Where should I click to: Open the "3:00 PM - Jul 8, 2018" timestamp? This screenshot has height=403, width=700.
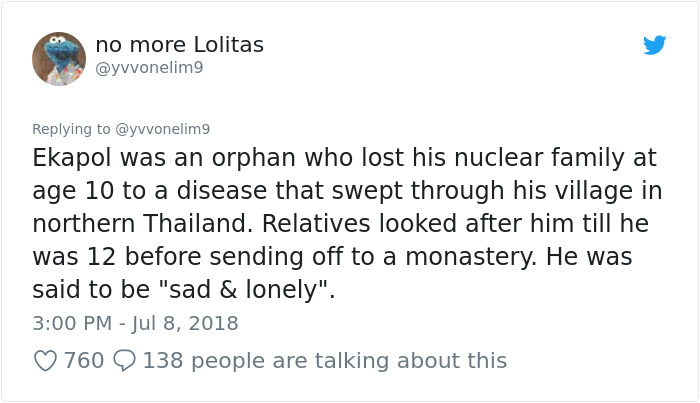135,324
